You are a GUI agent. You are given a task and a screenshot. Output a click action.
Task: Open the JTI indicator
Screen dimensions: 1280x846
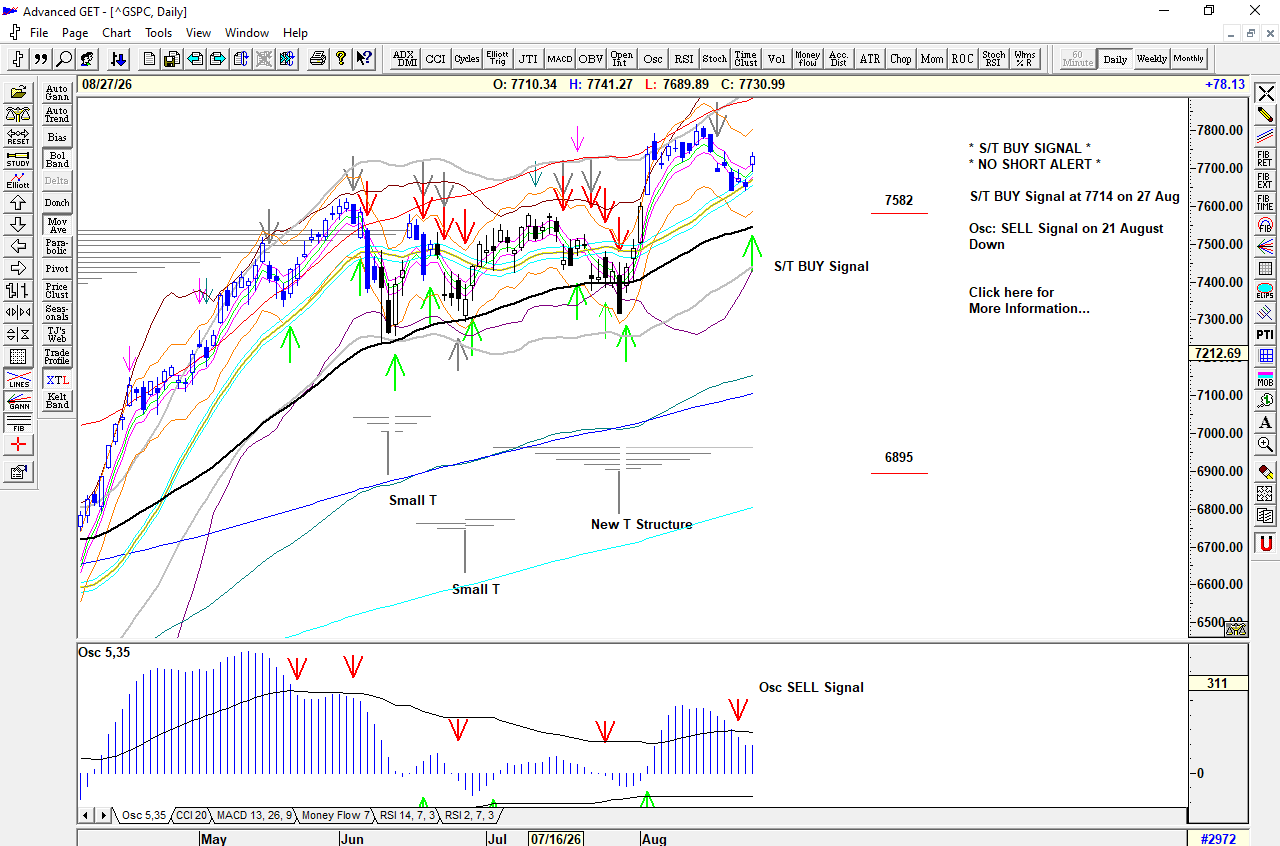529,59
